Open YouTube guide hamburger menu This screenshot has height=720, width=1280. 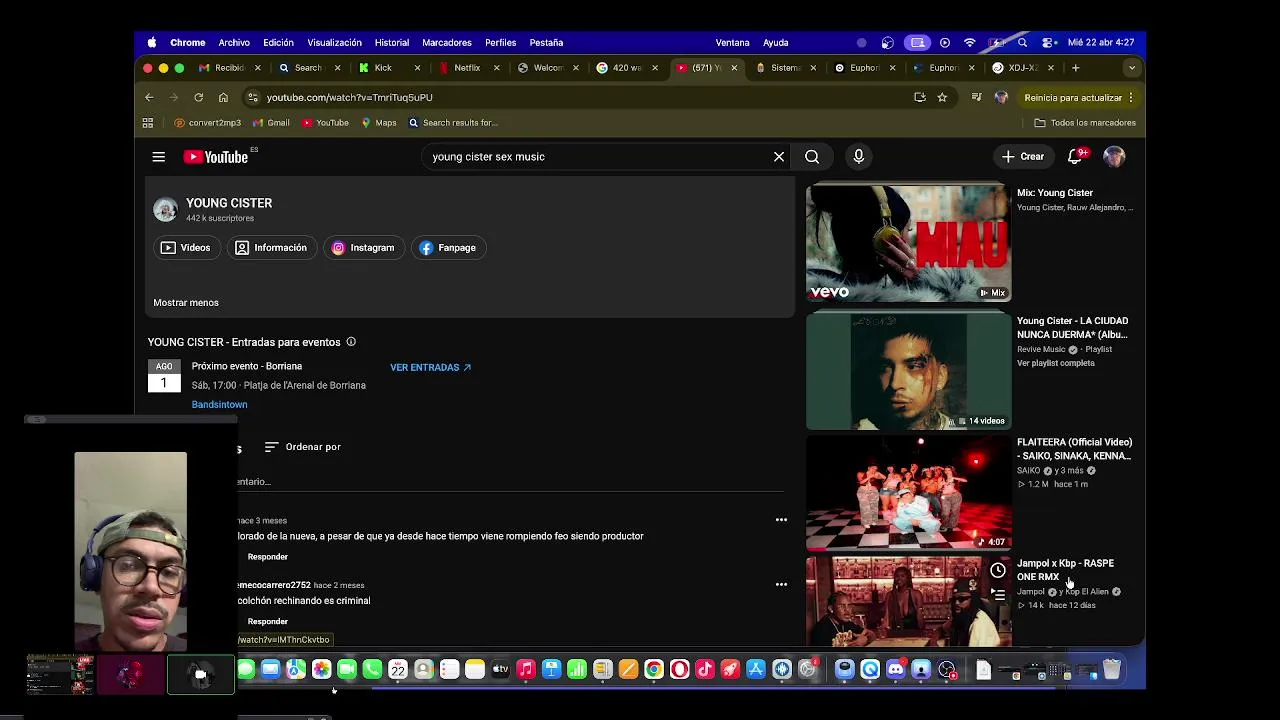coord(158,157)
